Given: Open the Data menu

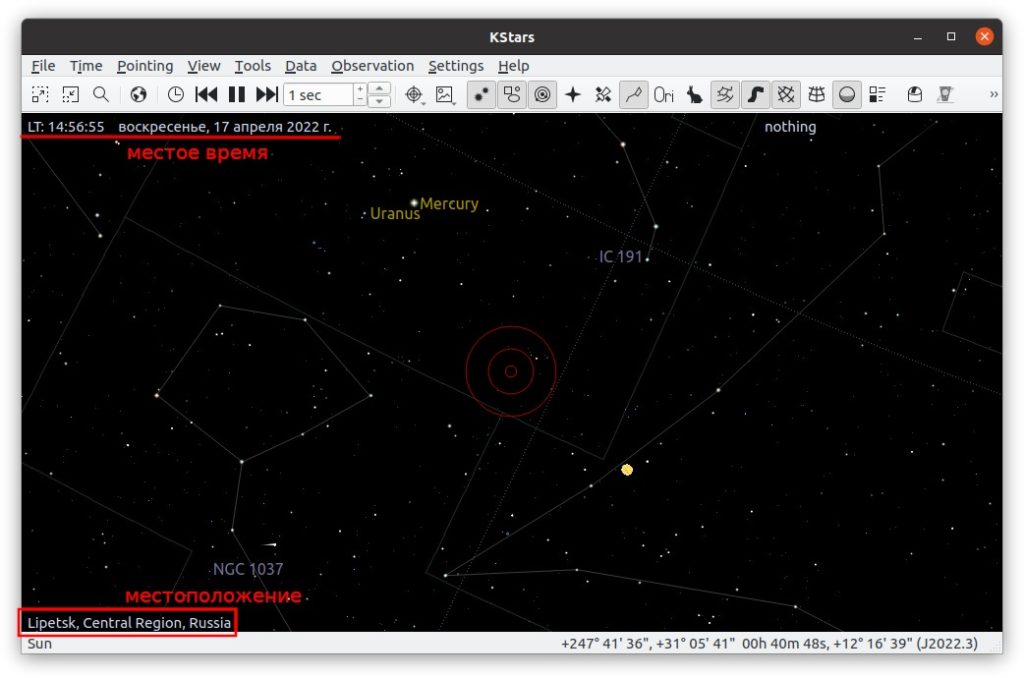Looking at the screenshot, I should point(300,66).
